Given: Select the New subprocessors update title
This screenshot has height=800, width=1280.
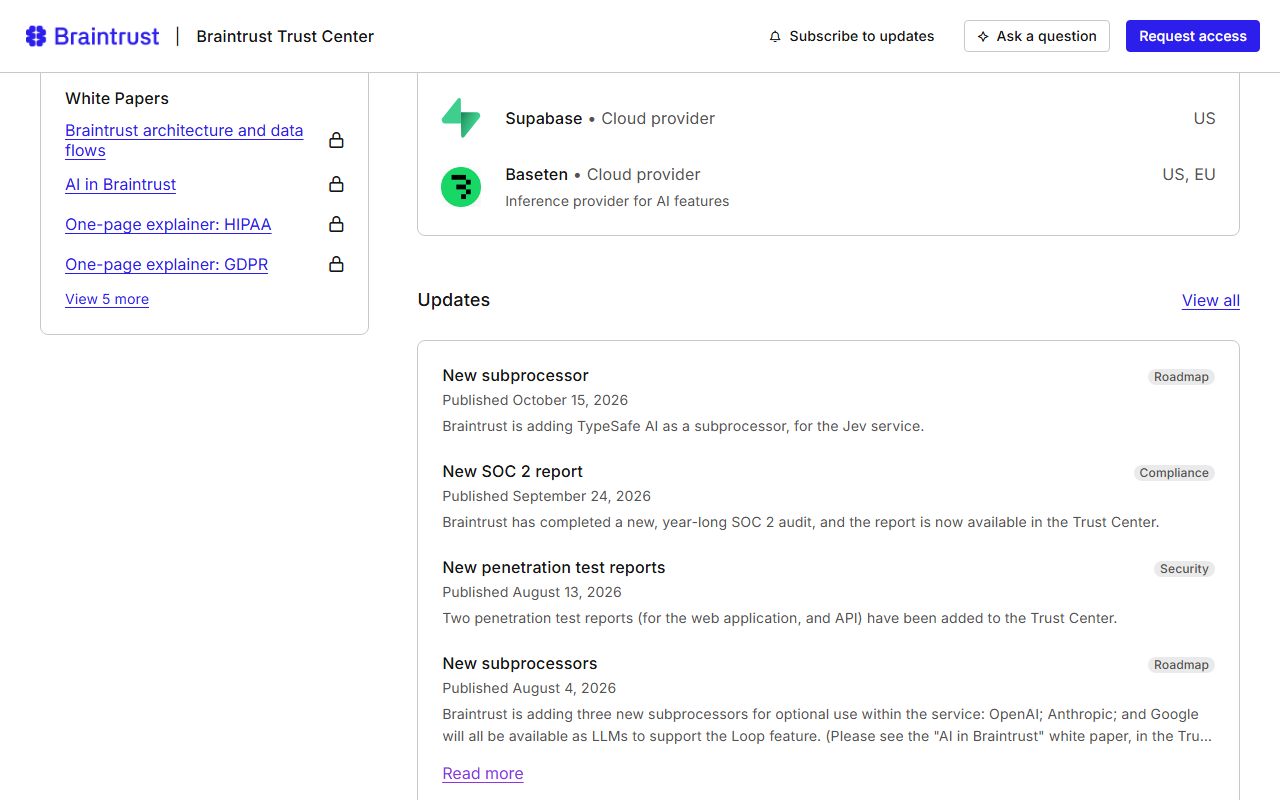Looking at the screenshot, I should (520, 663).
